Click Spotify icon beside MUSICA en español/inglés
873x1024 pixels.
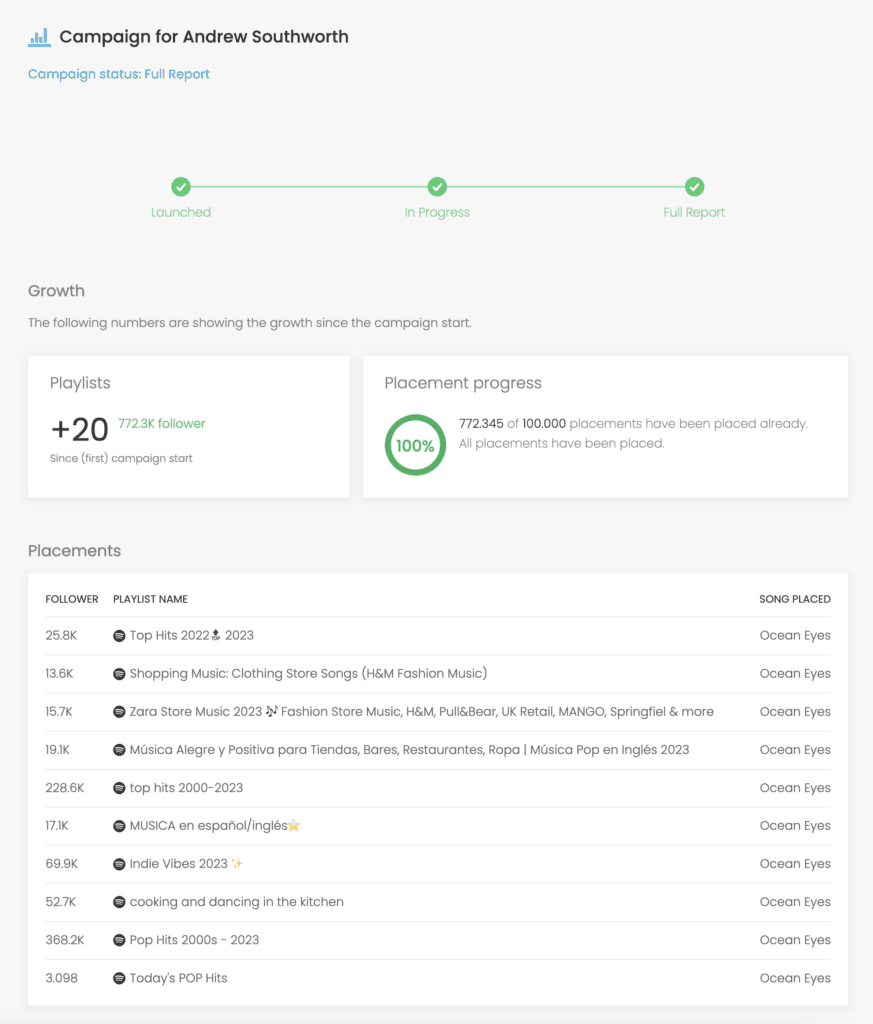click(x=119, y=826)
